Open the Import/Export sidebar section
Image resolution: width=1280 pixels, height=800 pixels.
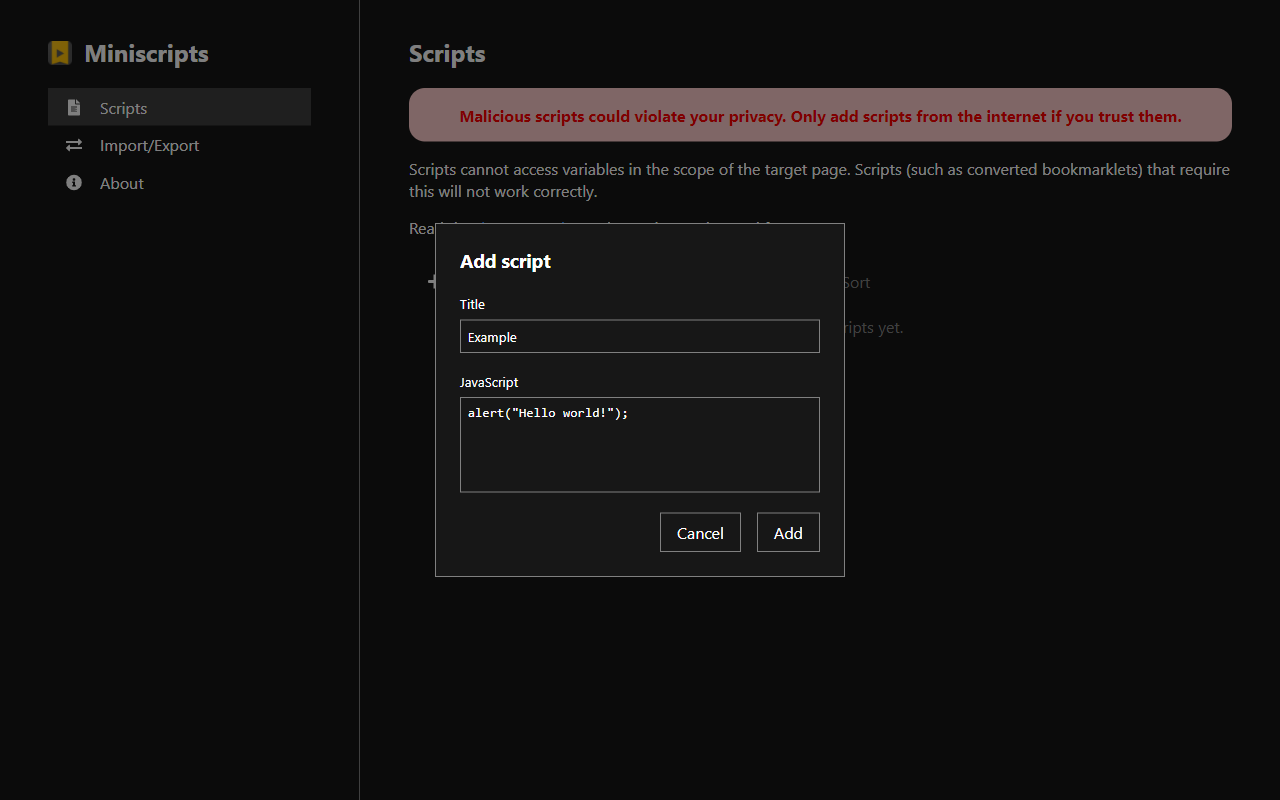tap(179, 145)
